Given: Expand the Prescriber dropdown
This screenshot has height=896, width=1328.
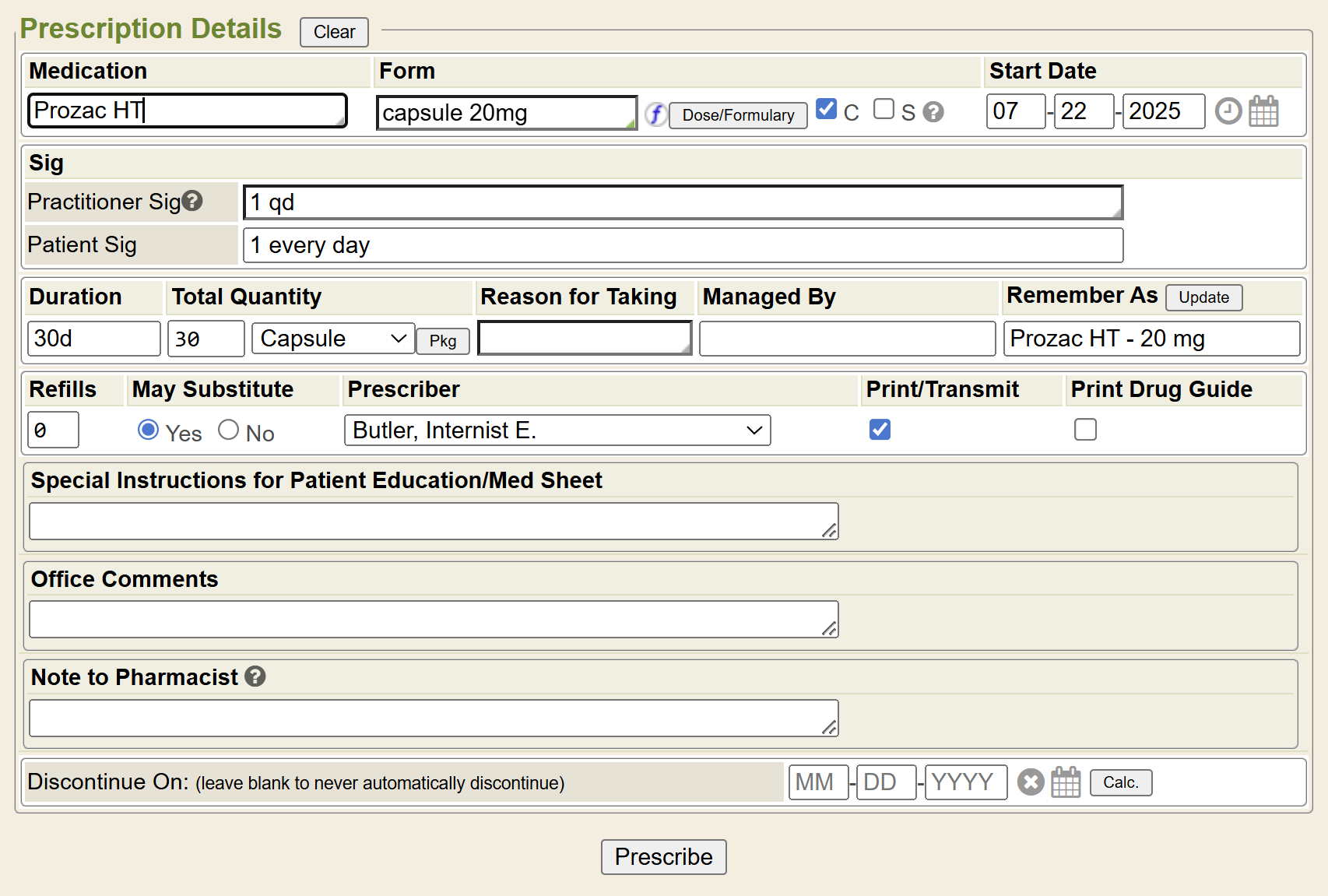Looking at the screenshot, I should (x=557, y=430).
